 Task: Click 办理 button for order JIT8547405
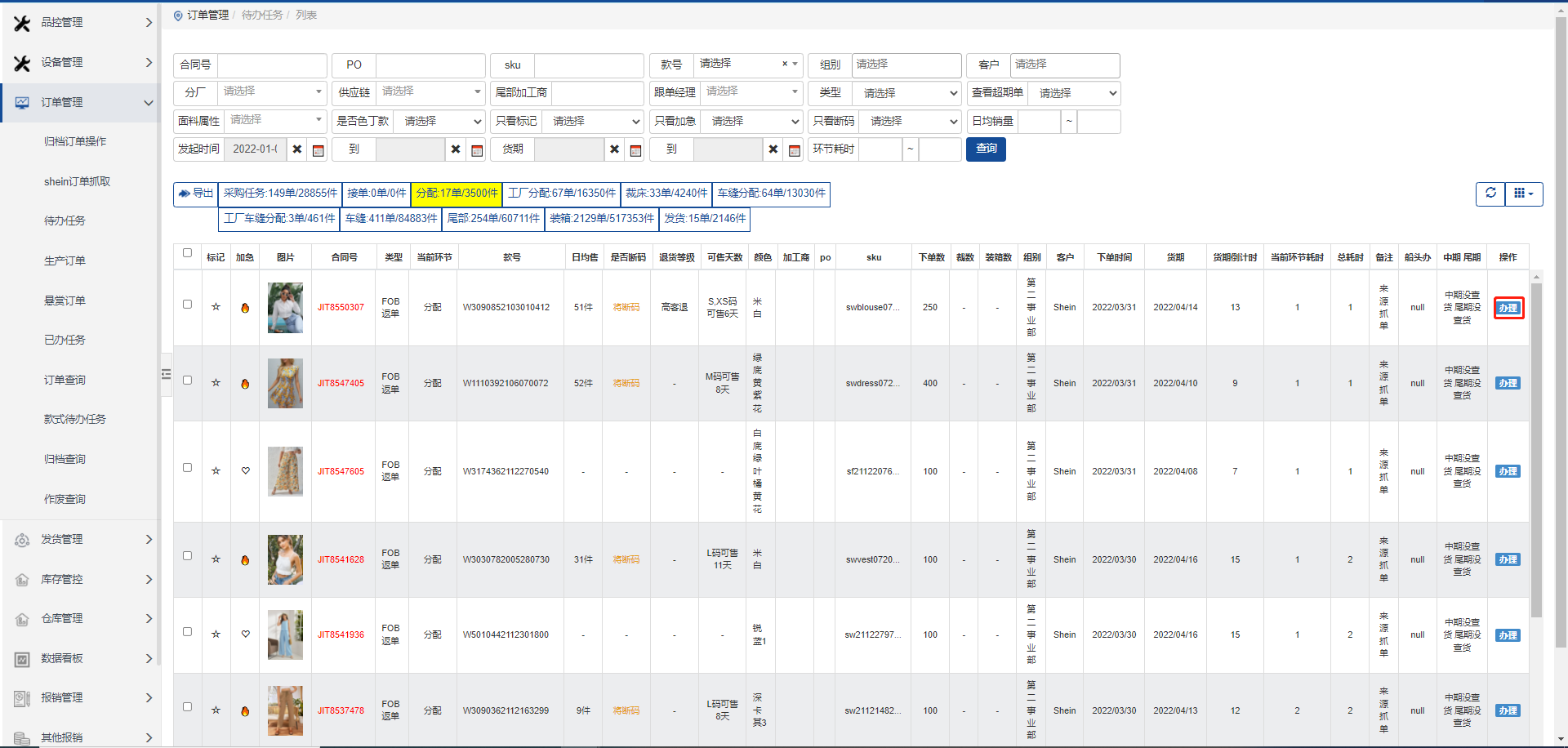point(1508,384)
